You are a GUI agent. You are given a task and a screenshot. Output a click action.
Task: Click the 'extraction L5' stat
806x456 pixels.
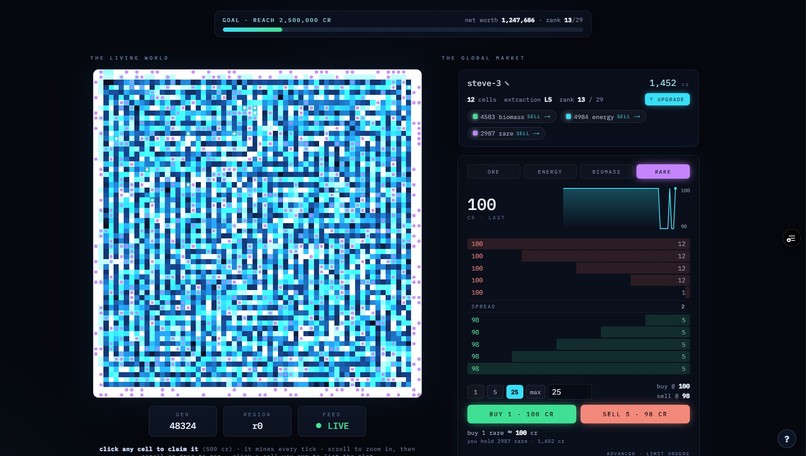click(x=528, y=100)
